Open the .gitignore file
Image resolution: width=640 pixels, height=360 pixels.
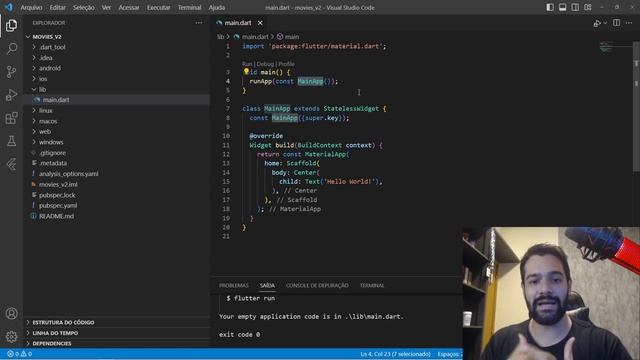tap(116, 153)
